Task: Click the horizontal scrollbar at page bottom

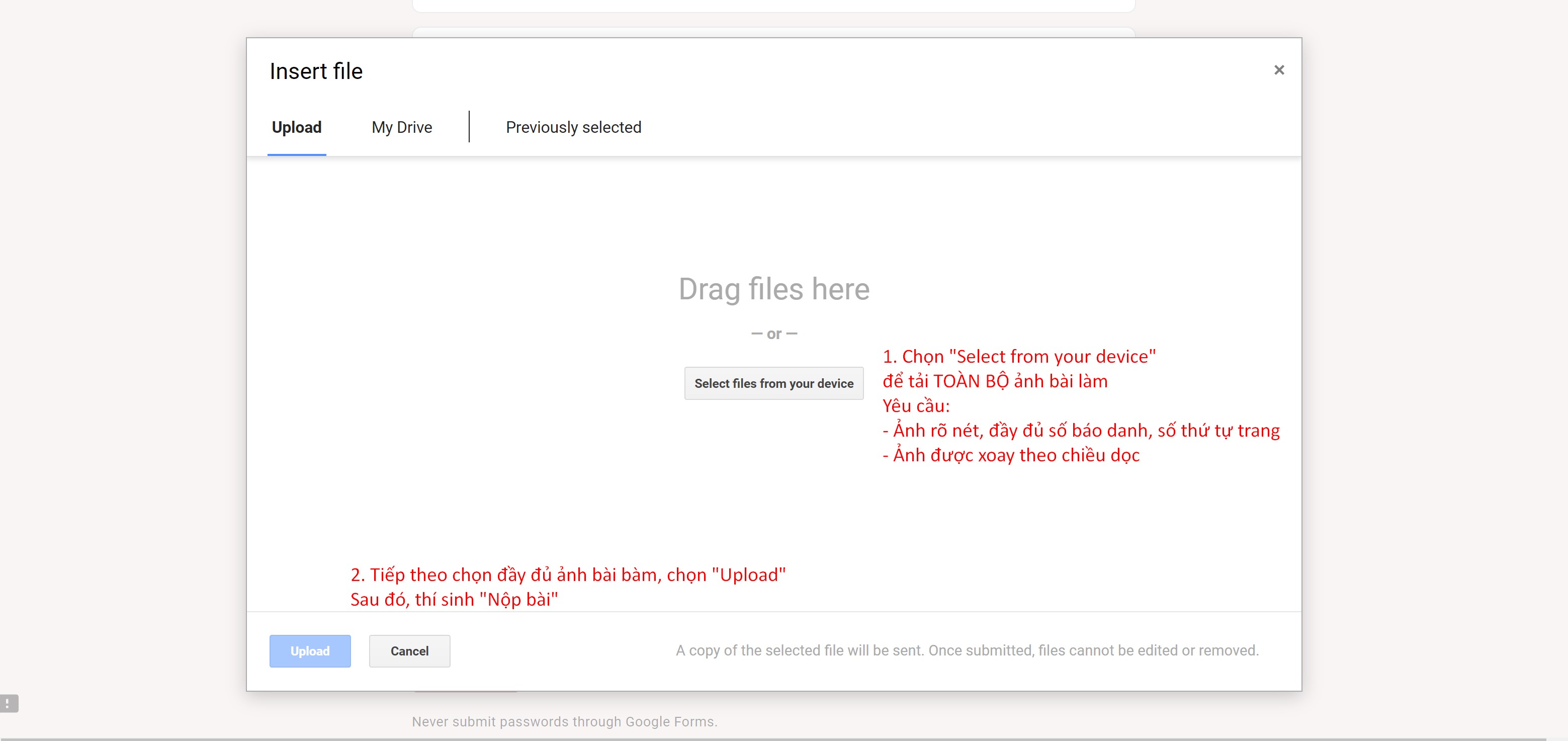Action: point(773,738)
